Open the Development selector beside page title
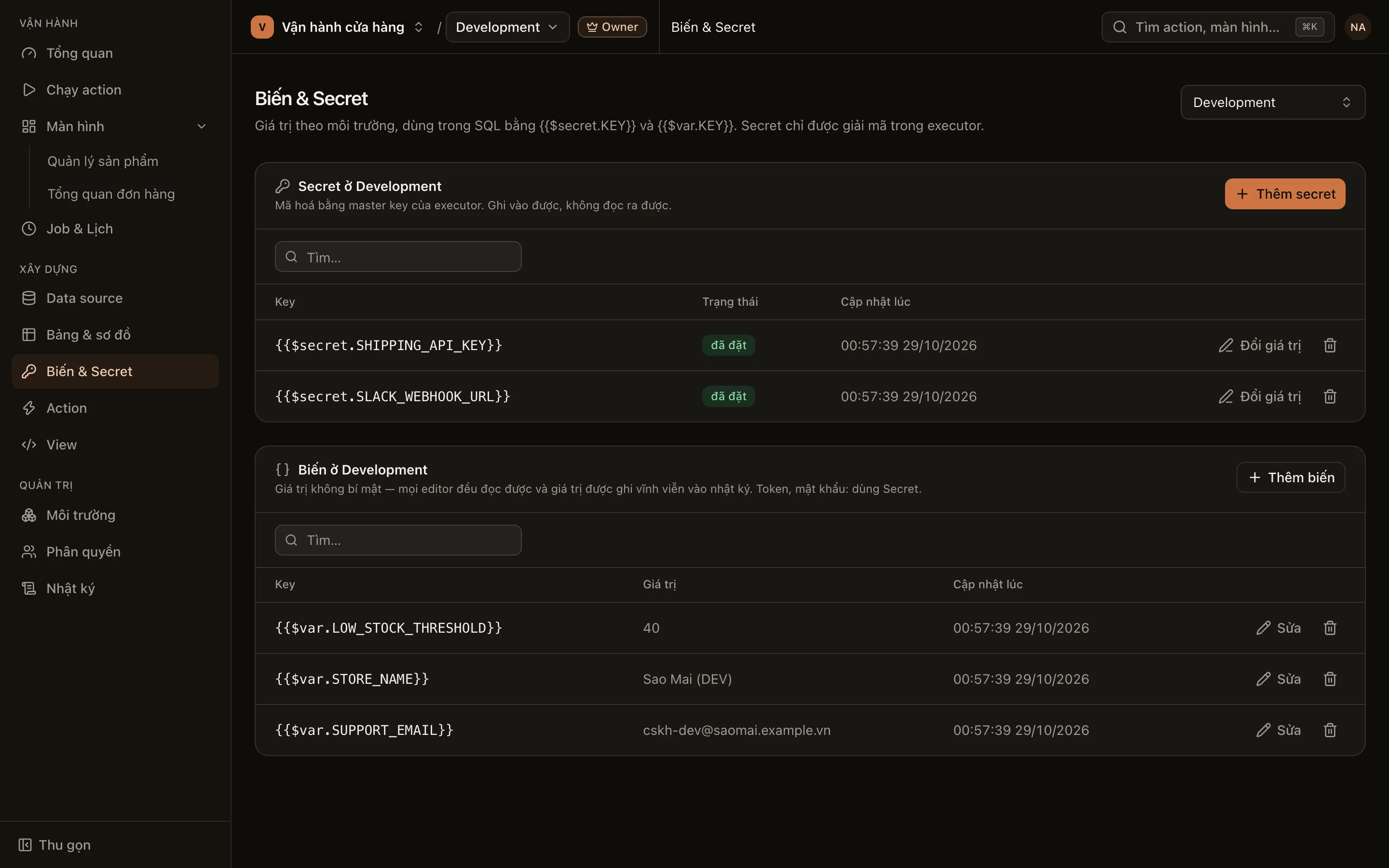This screenshot has height=868, width=1389. pyautogui.click(x=1272, y=102)
